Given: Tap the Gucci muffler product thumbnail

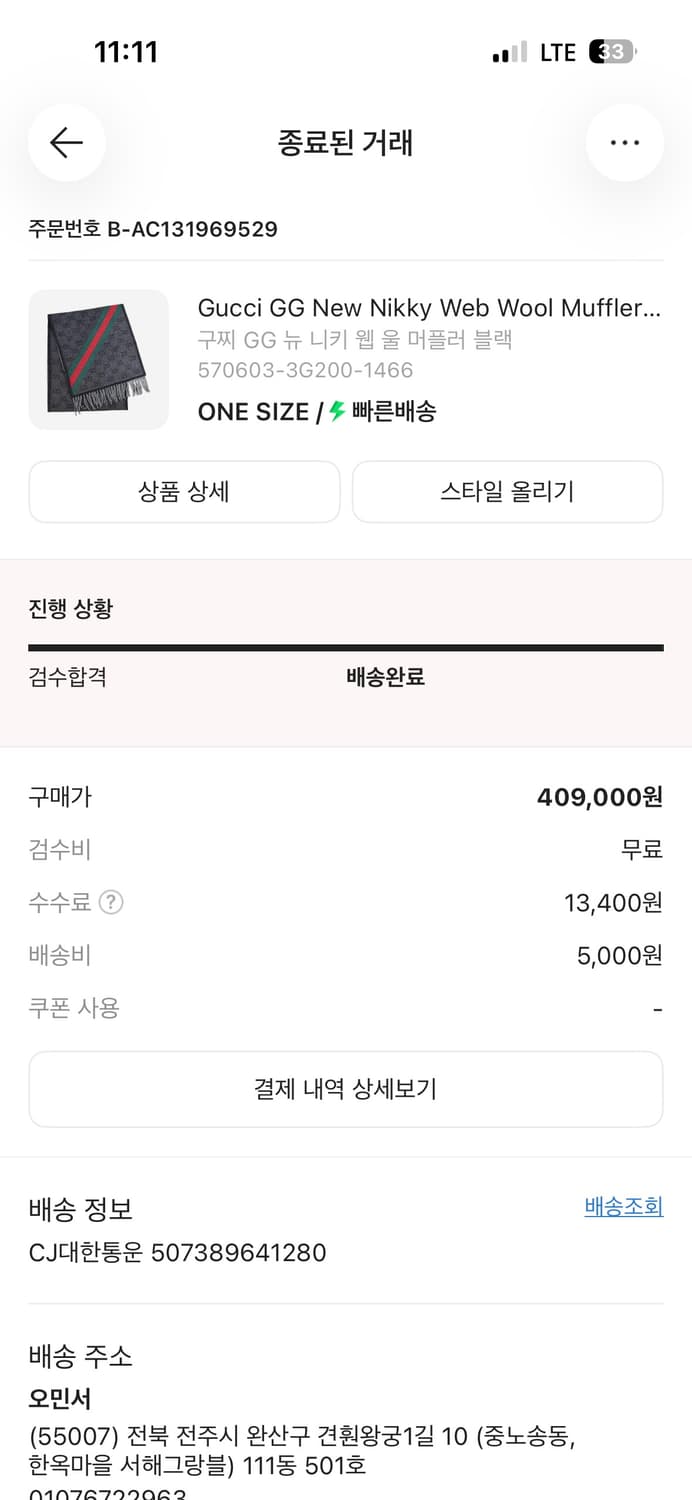Looking at the screenshot, I should 99,360.
